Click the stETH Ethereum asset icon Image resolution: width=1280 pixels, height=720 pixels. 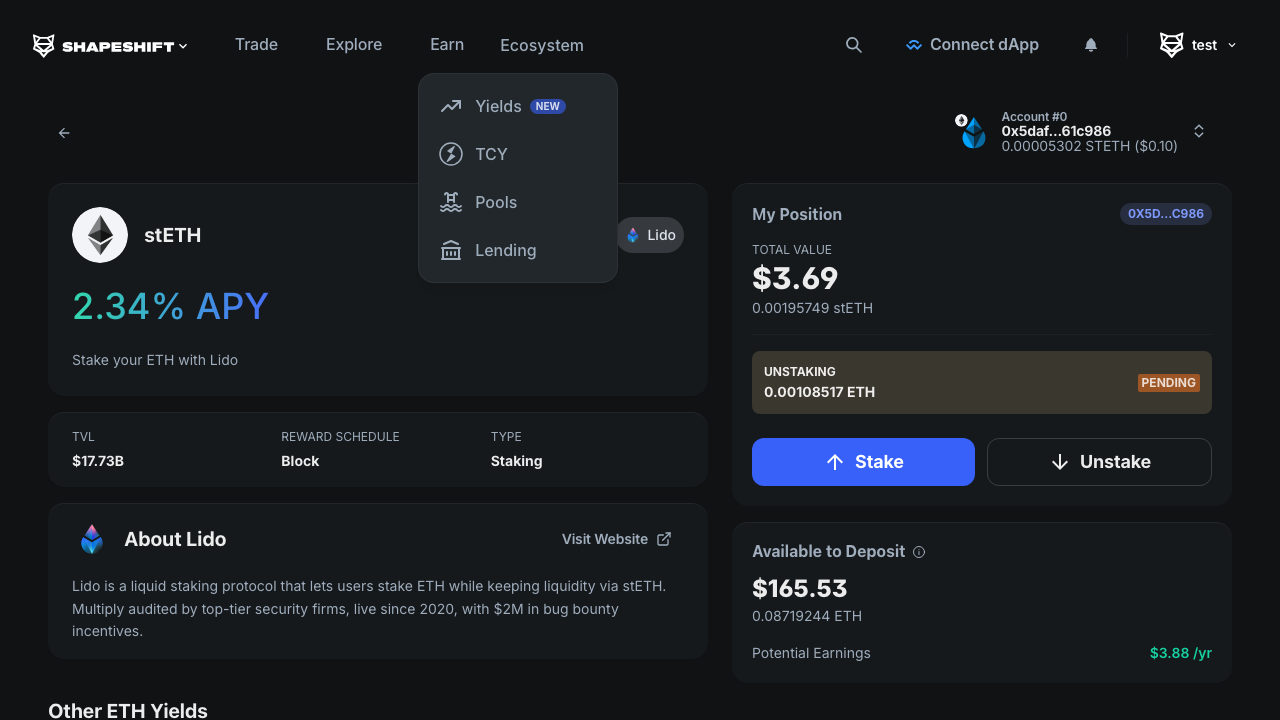tap(100, 235)
